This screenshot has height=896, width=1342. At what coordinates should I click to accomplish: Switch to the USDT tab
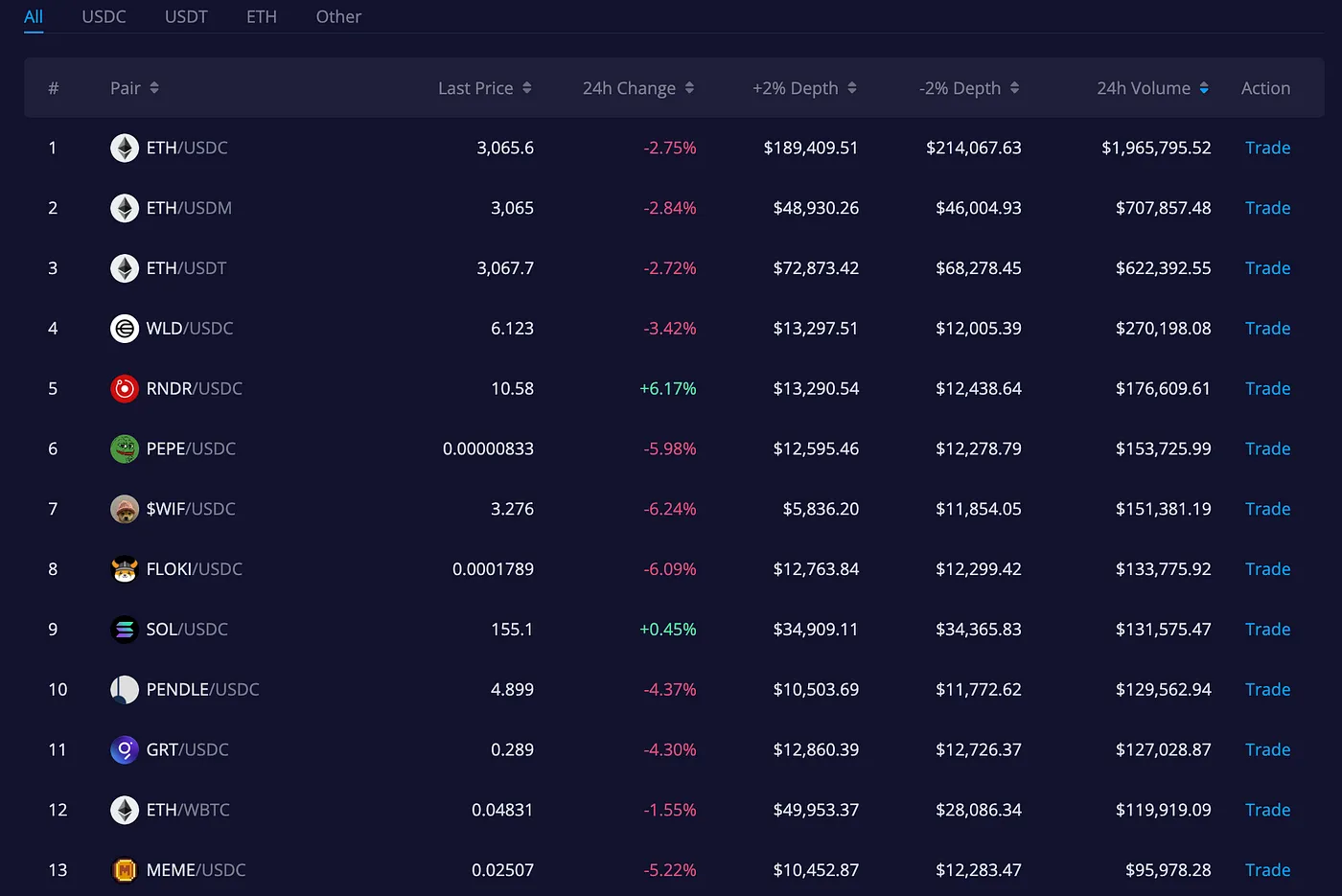click(x=186, y=17)
